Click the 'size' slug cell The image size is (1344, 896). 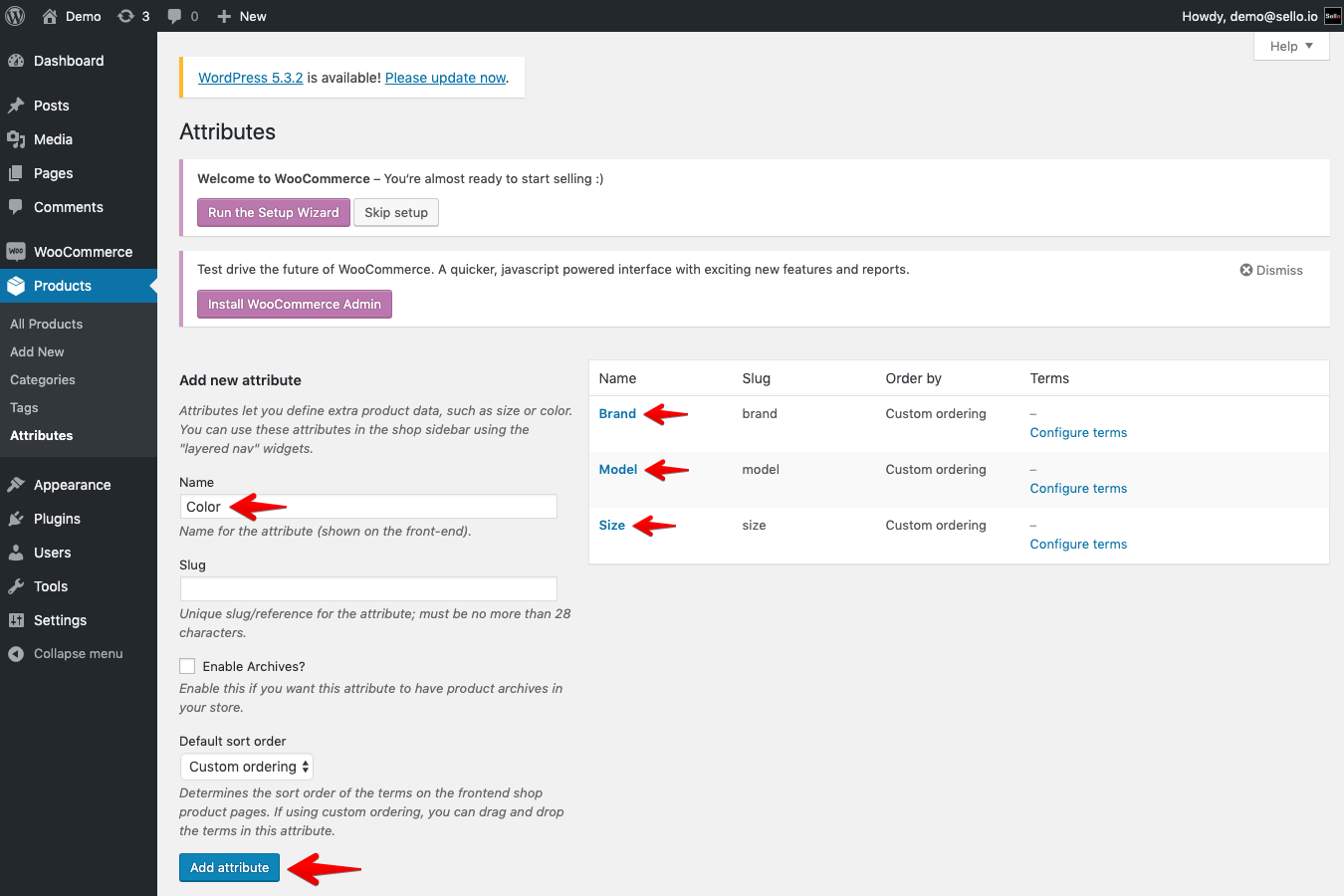[x=755, y=525]
